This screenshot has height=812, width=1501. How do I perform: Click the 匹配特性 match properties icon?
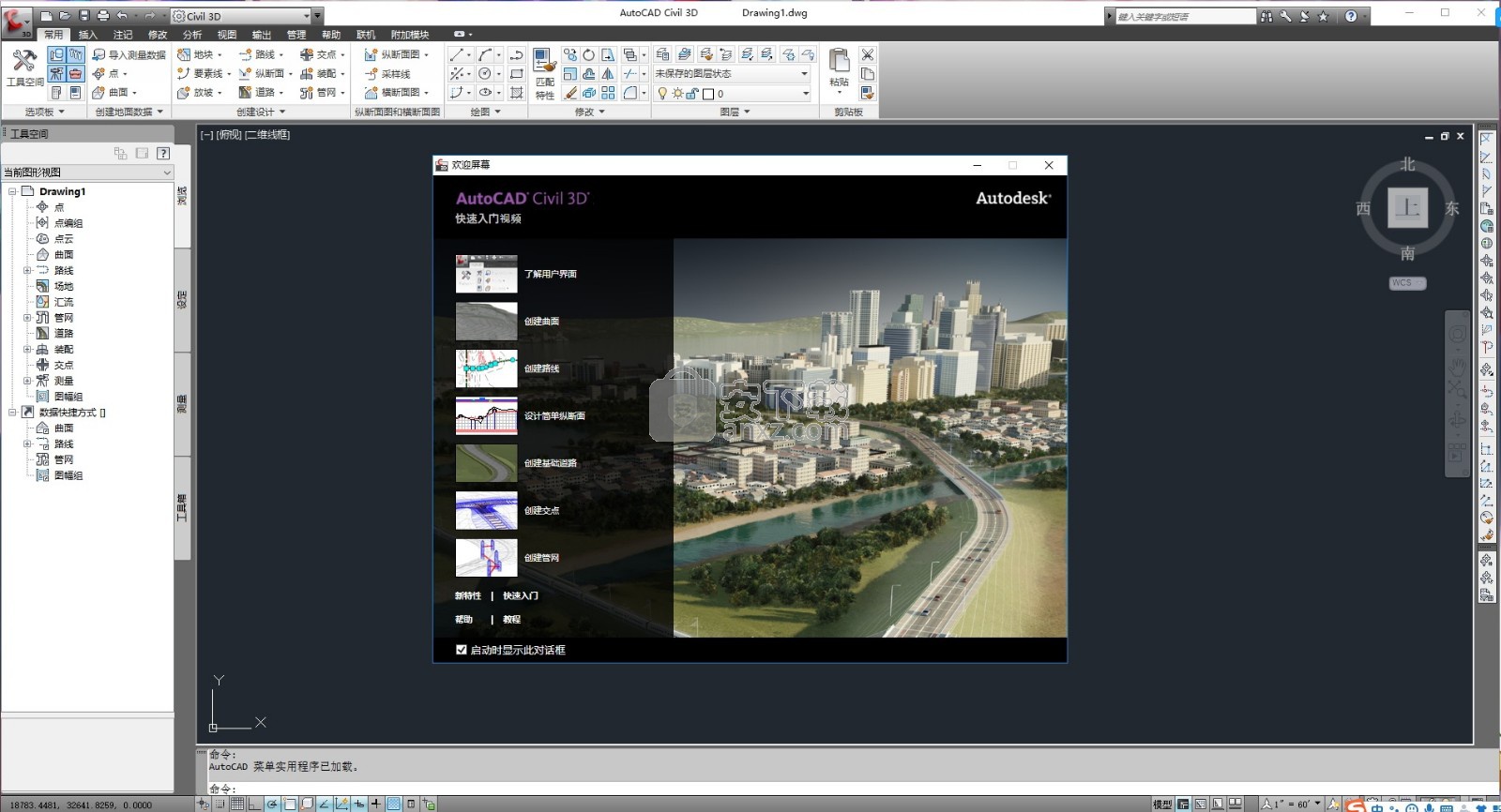(544, 63)
